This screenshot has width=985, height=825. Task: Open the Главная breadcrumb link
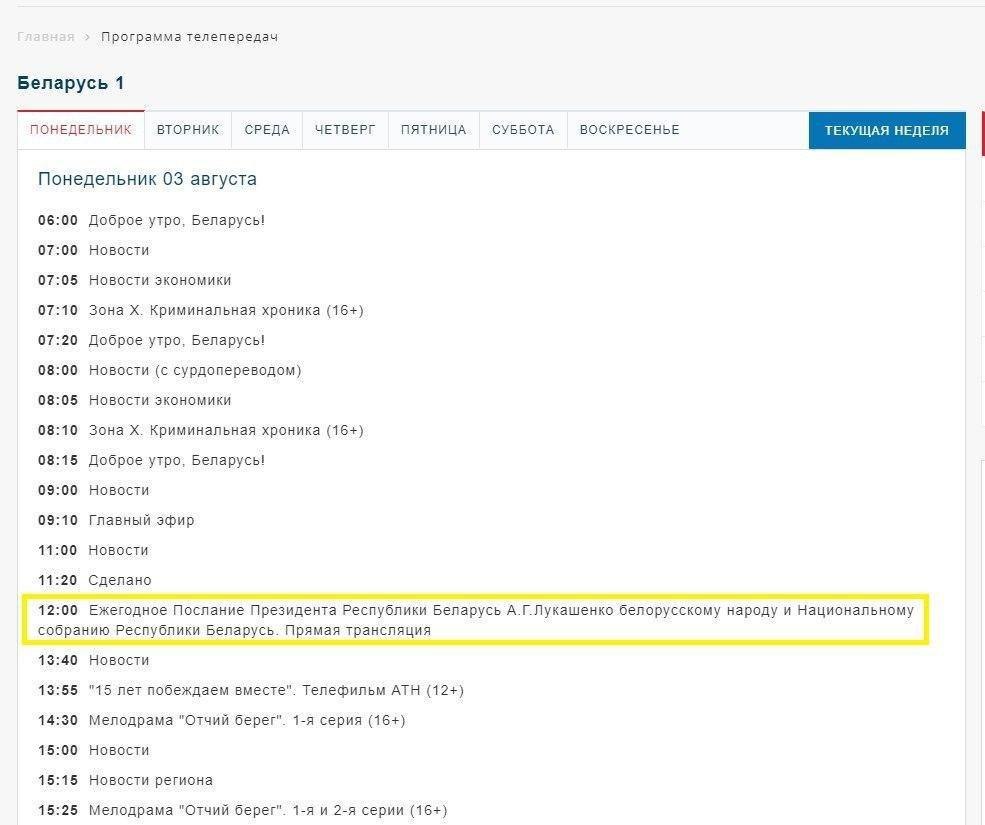[x=46, y=37]
